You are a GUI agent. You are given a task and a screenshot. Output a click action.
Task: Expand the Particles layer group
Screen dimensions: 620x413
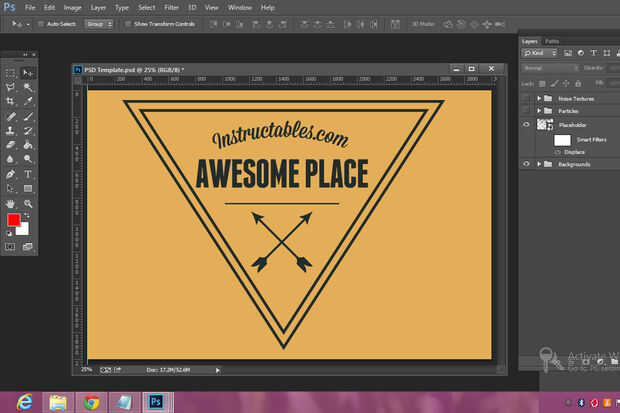540,111
